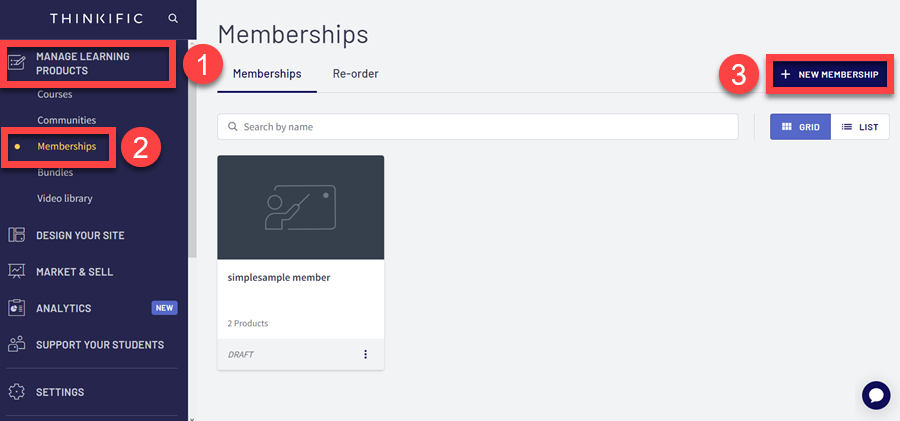Click the Analytics icon in sidebar
Viewport: 900px width, 421px height.
pos(17,308)
